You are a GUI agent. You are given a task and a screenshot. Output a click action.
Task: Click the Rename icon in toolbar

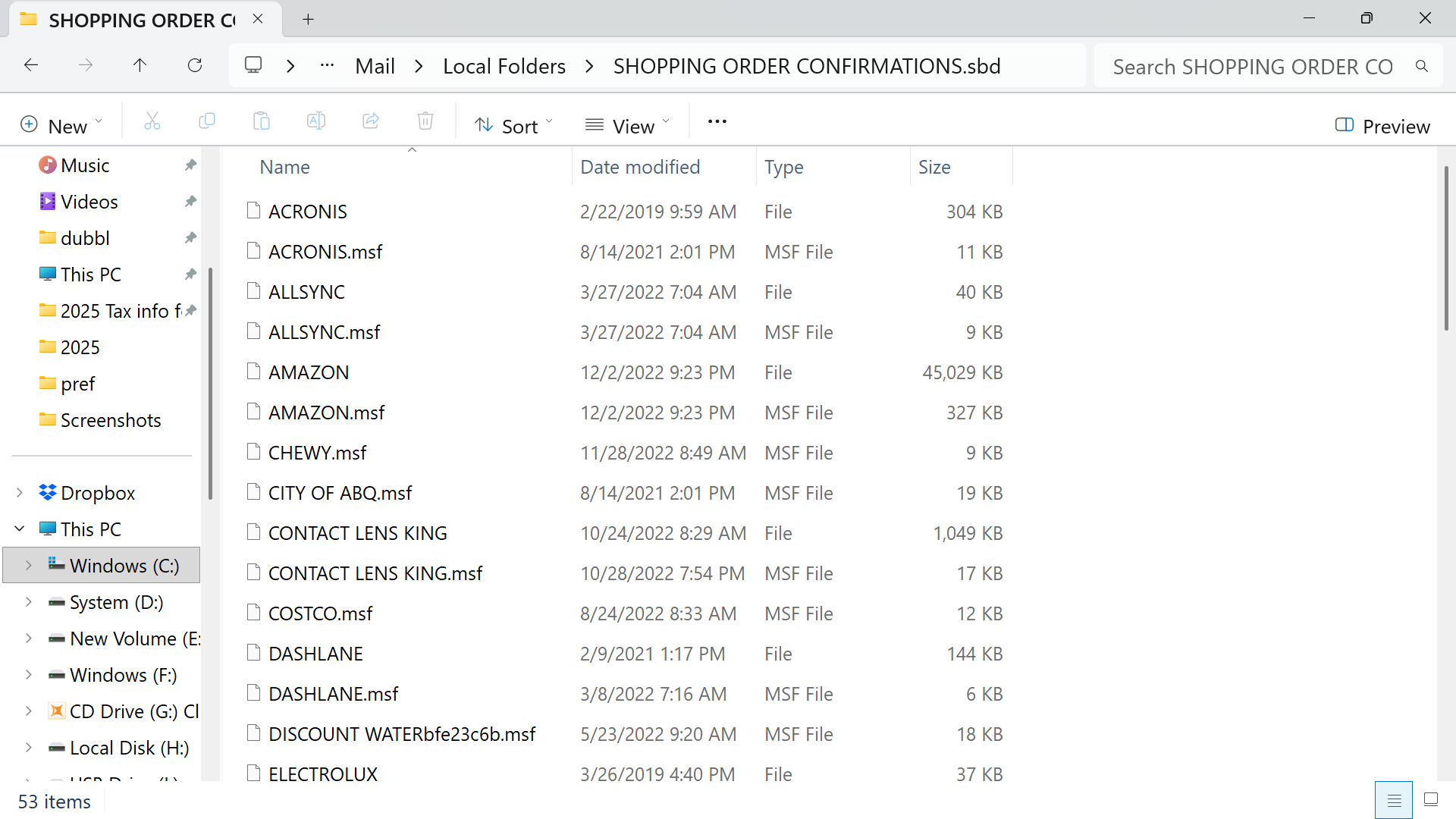coord(316,121)
